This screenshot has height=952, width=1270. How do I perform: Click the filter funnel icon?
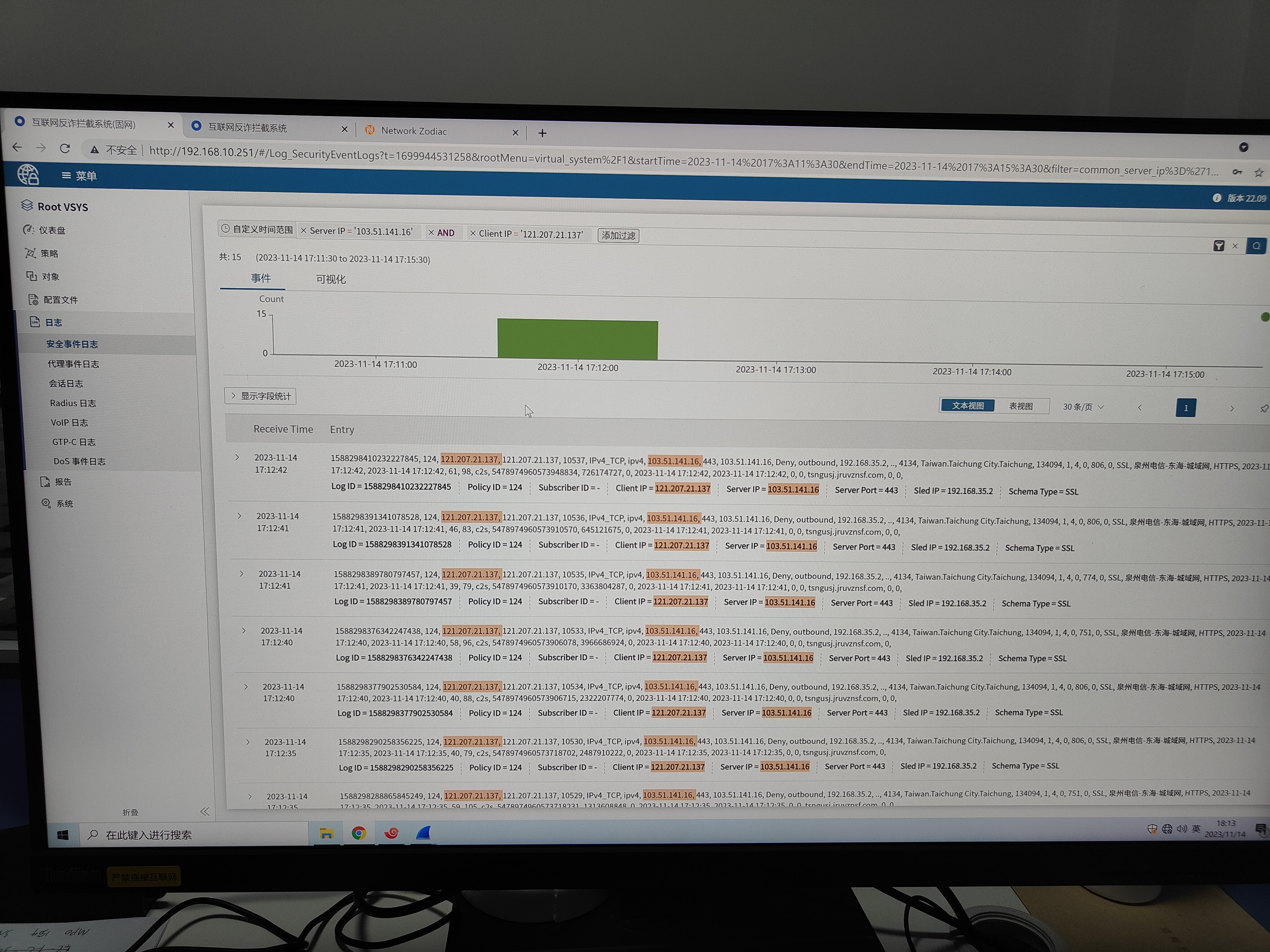(x=1218, y=246)
